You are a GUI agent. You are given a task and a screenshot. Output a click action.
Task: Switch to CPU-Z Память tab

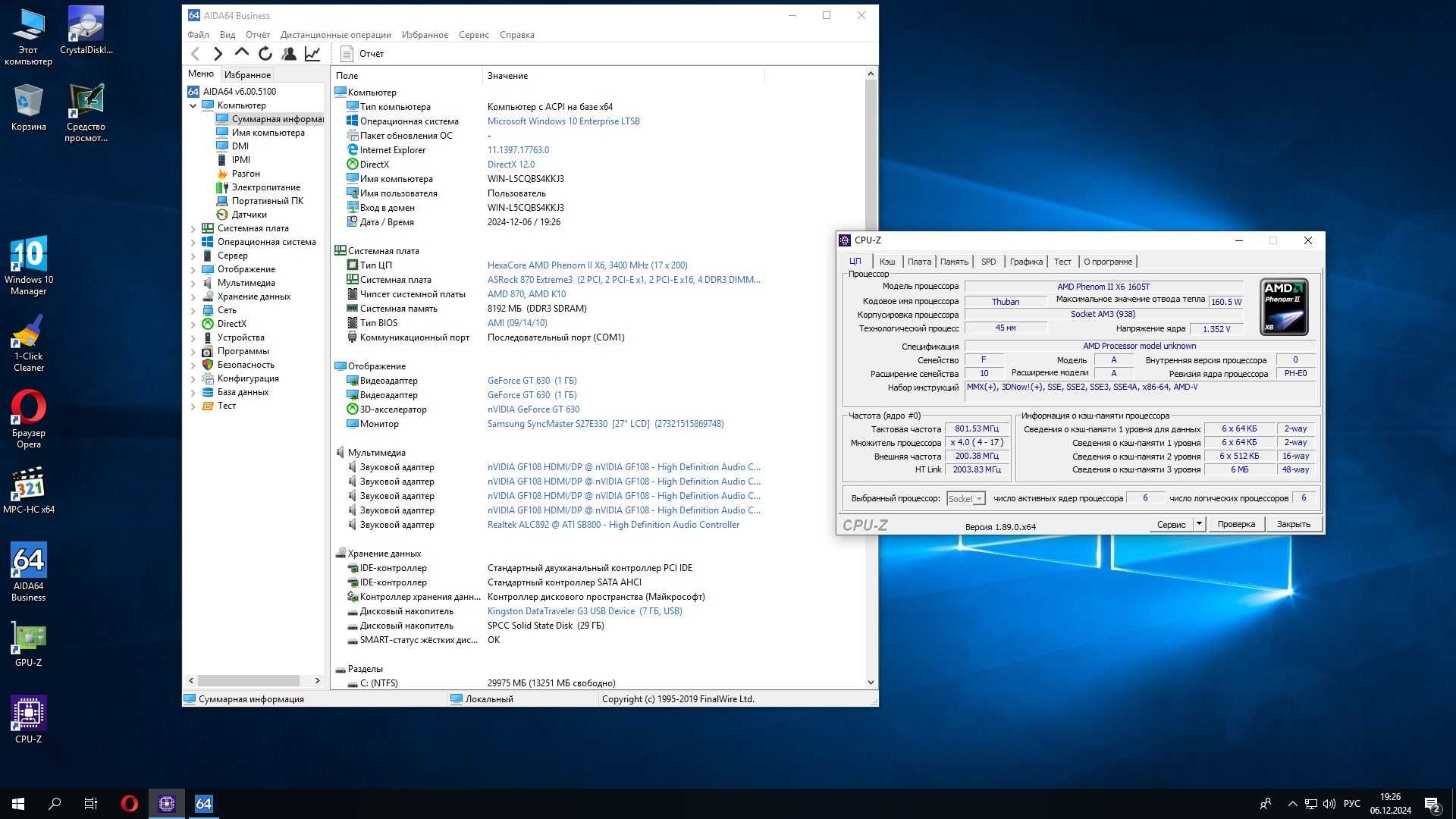click(x=954, y=262)
